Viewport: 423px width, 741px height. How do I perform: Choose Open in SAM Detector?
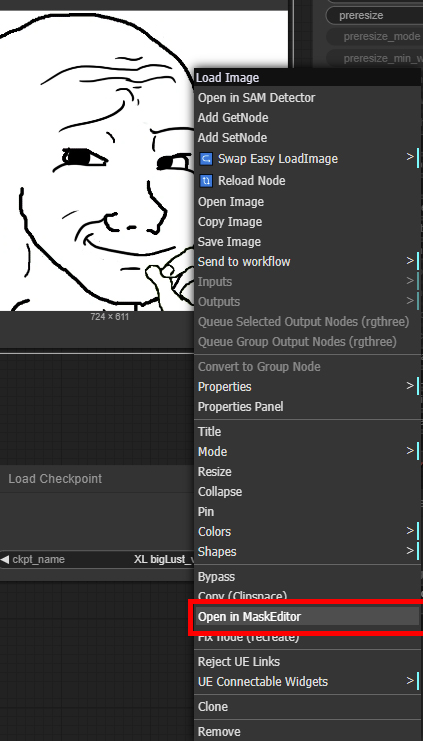coord(307,98)
